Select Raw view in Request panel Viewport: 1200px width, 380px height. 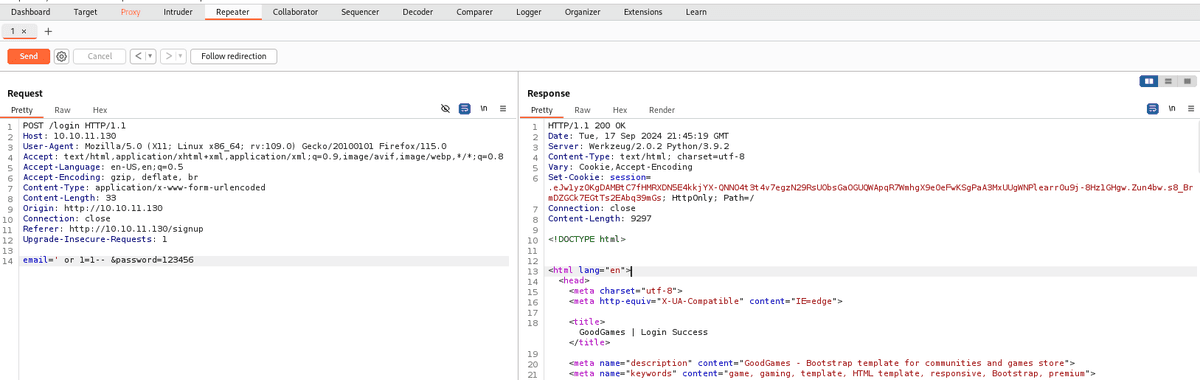pyautogui.click(x=62, y=110)
